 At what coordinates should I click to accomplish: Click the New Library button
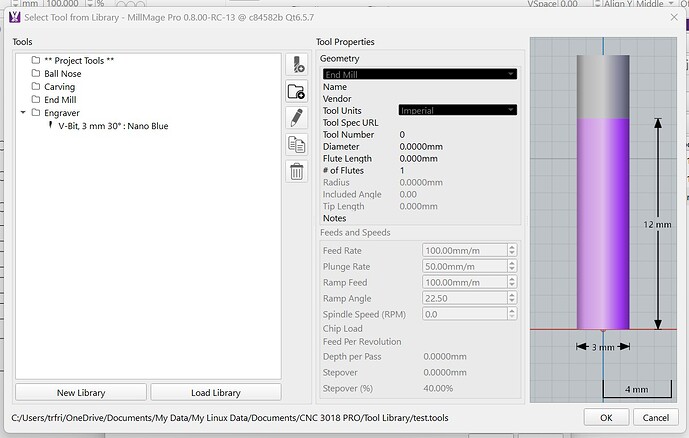pos(80,392)
